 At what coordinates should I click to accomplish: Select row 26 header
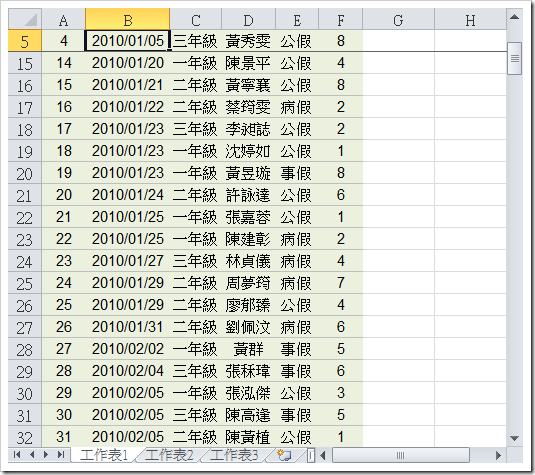[x=25, y=305]
